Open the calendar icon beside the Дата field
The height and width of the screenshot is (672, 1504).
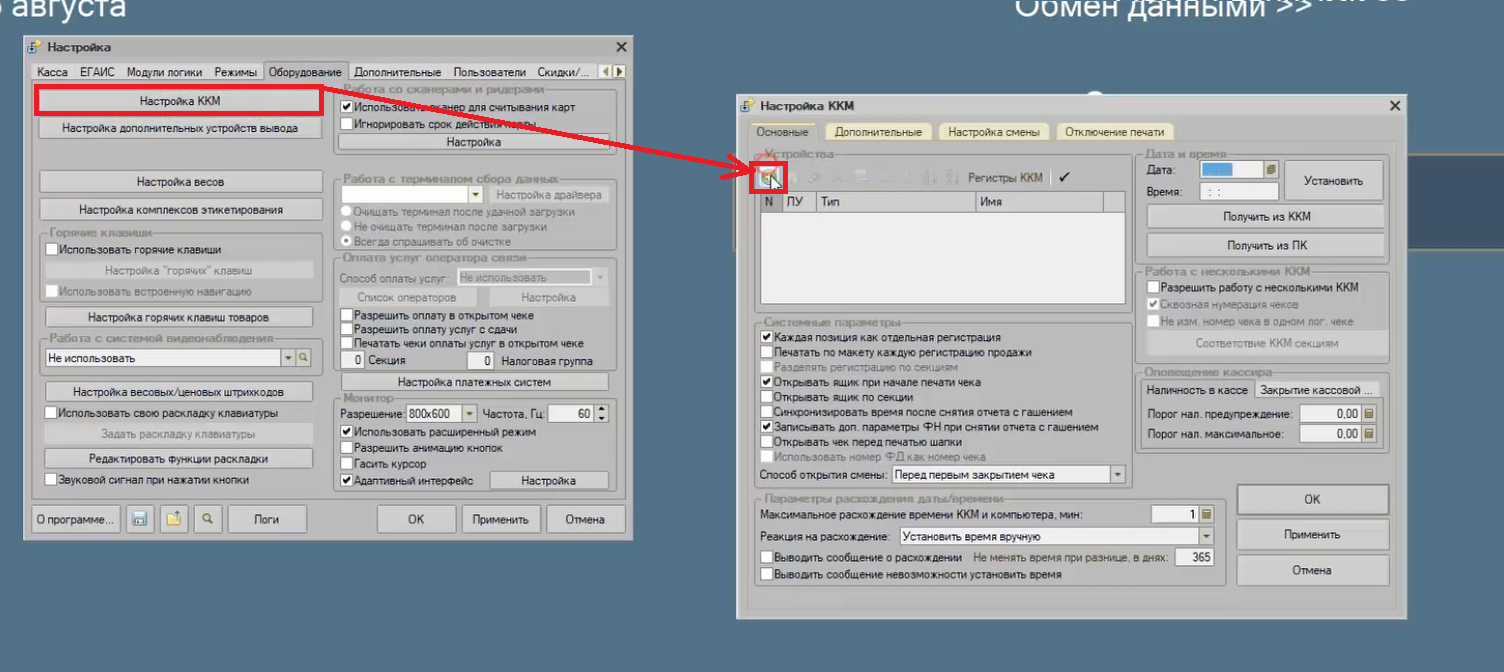pyautogui.click(x=1271, y=170)
